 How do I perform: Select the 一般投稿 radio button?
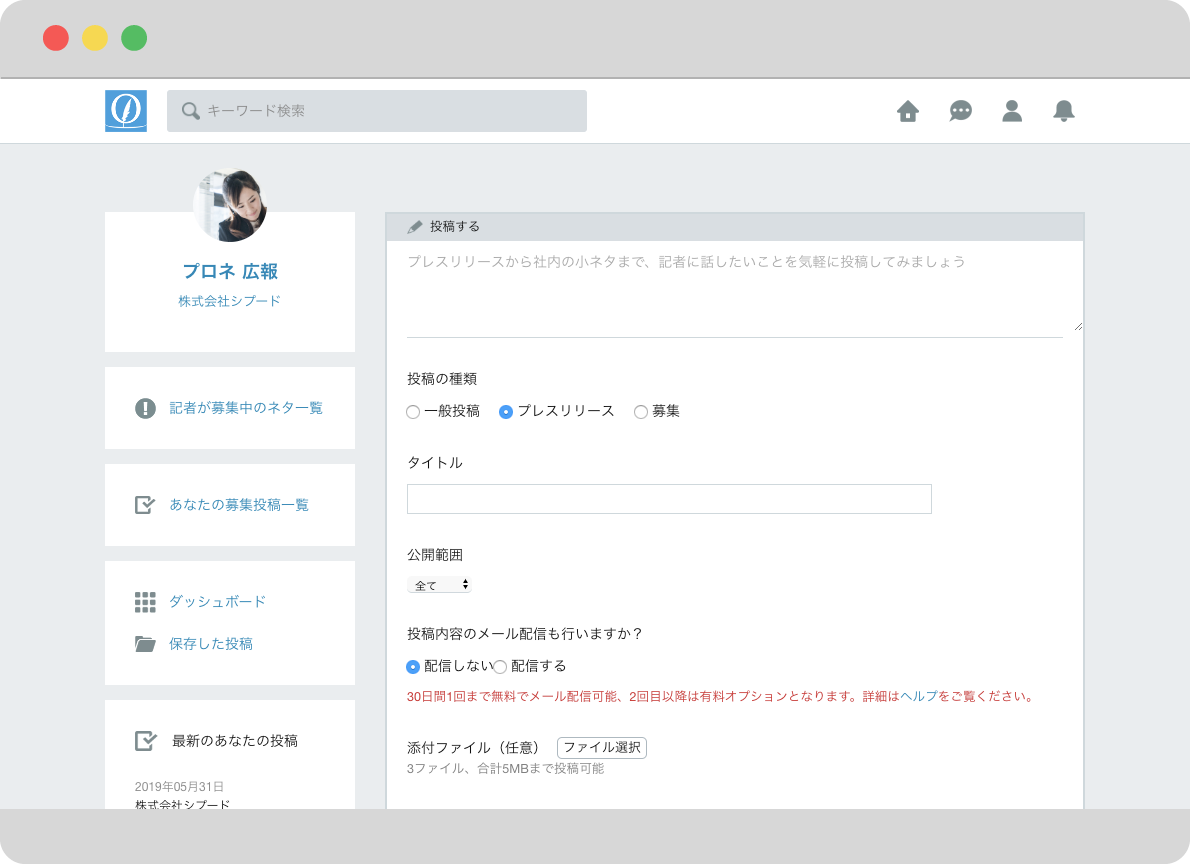coord(413,412)
